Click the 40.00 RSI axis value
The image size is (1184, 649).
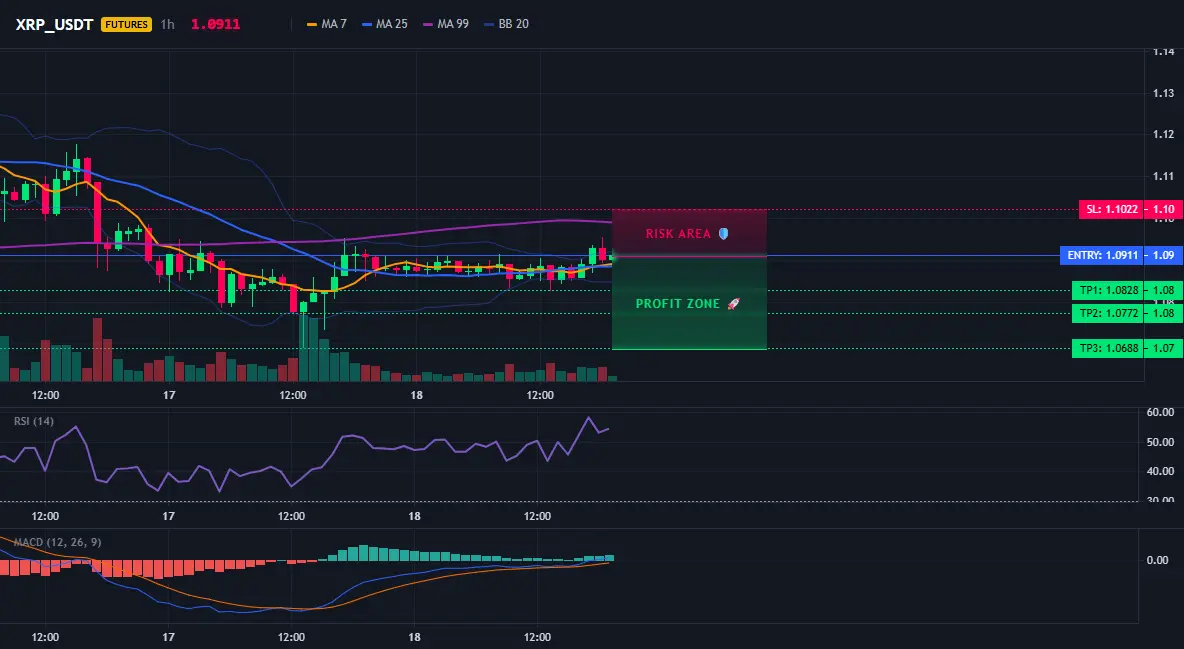point(1160,471)
